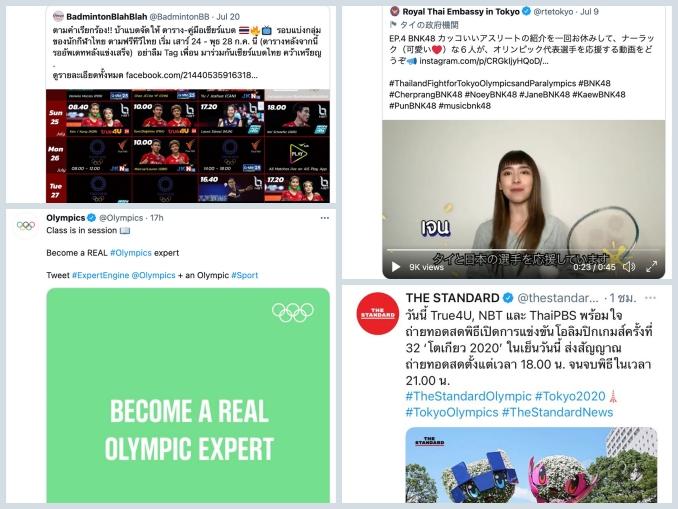Unmute the embassy video volume icon
Screen dimensions: 678x509
coord(629,267)
